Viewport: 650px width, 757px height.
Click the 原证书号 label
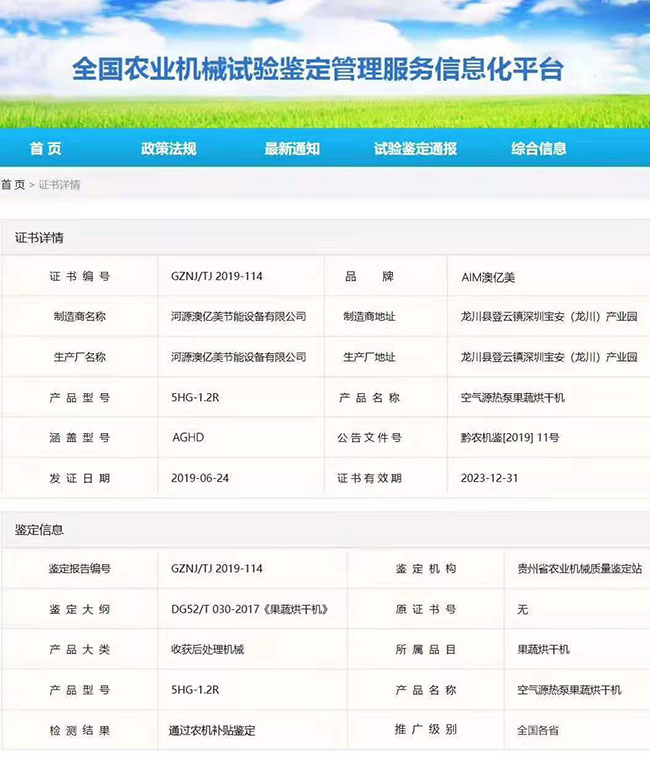426,609
